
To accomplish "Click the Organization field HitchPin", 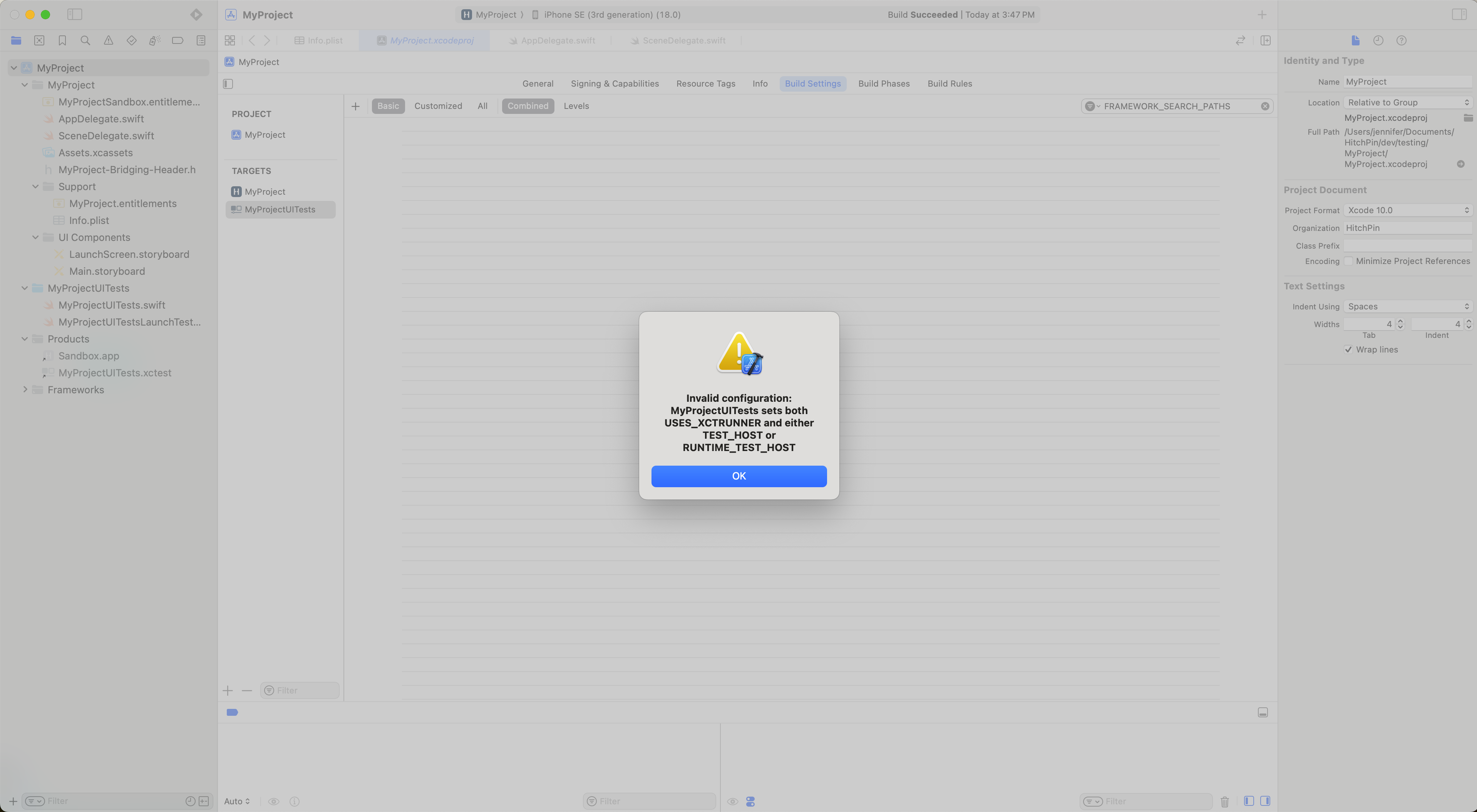I will (x=1408, y=228).
